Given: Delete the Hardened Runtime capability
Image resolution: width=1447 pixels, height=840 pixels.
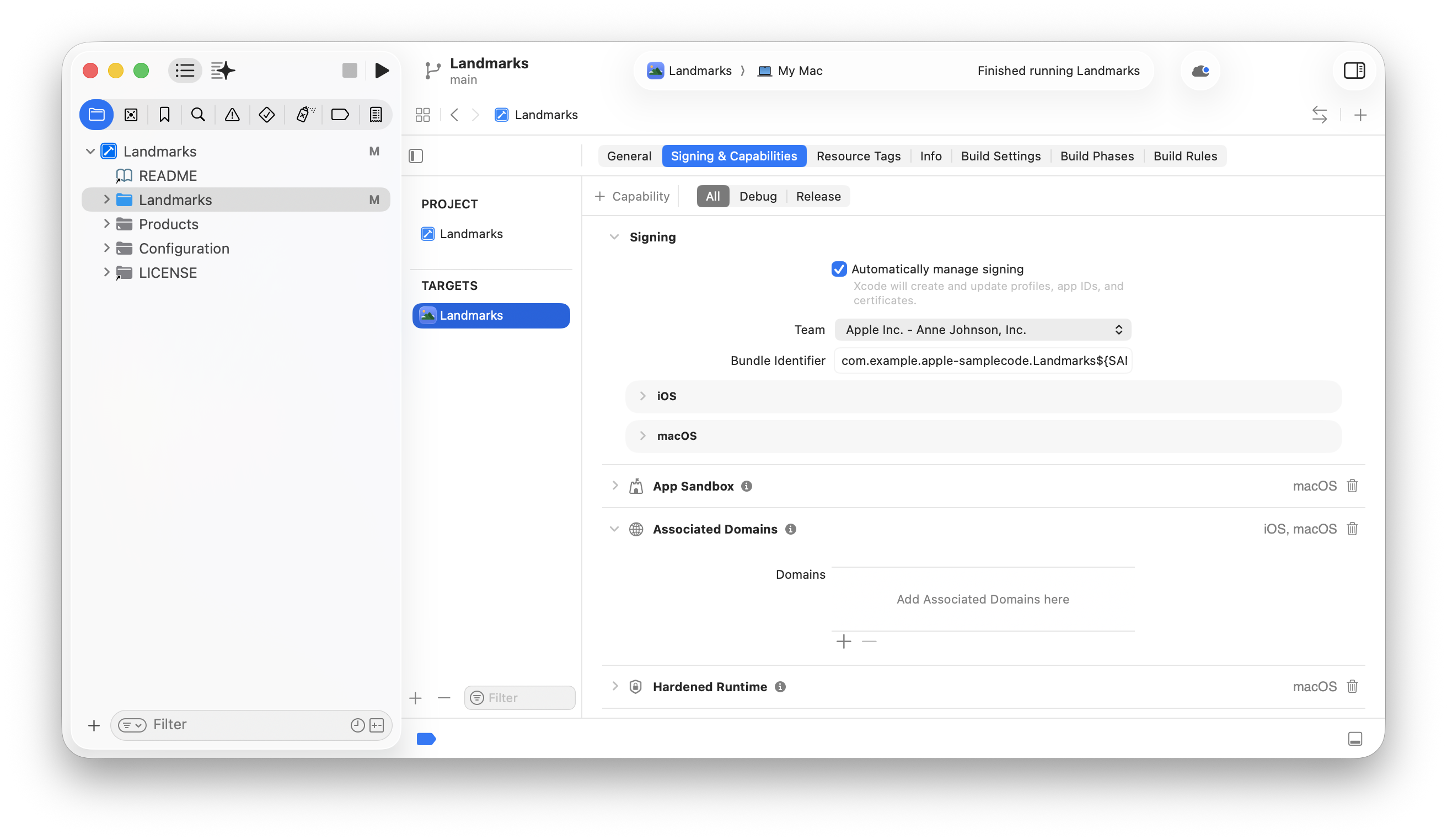Looking at the screenshot, I should point(1352,687).
